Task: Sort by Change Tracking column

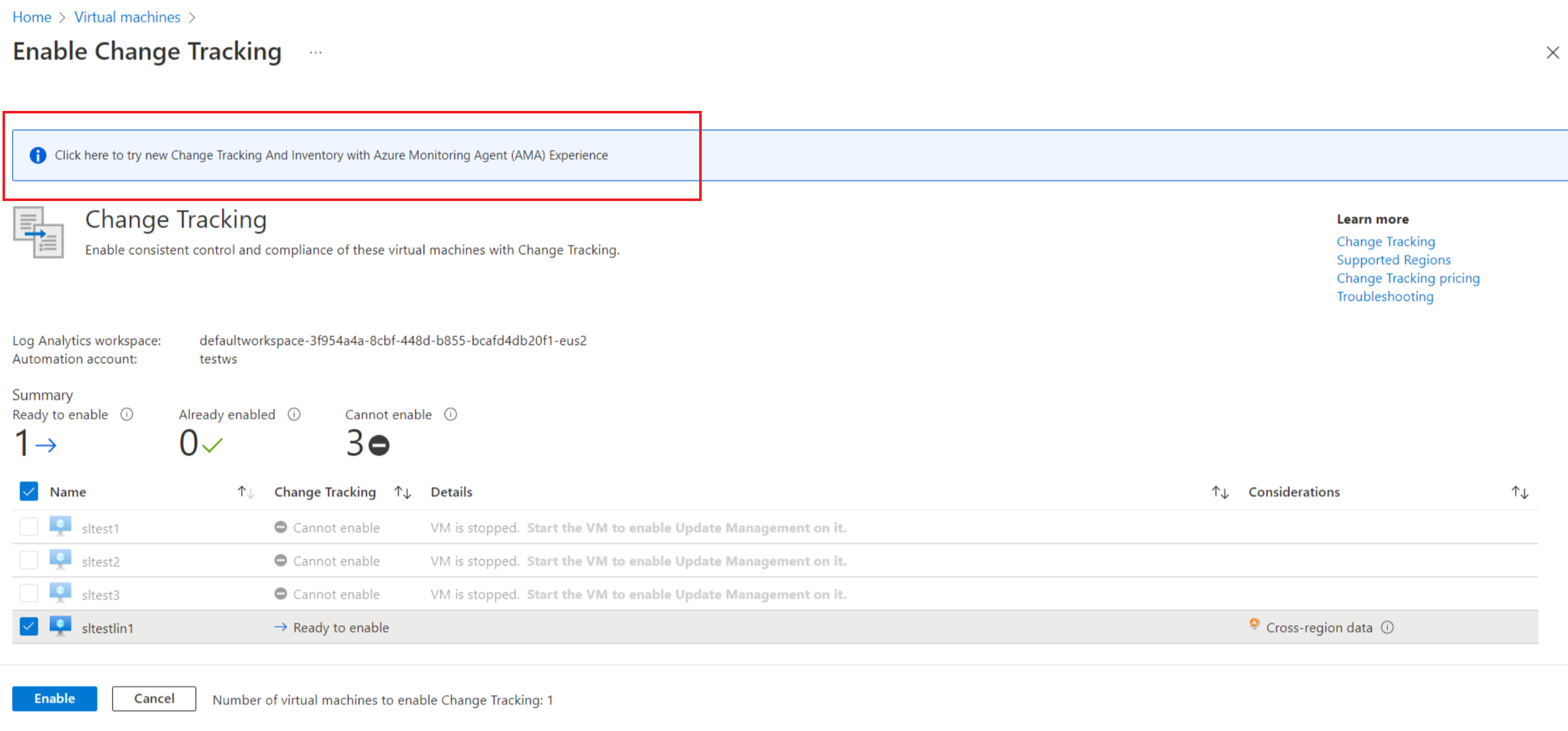Action: click(x=403, y=491)
